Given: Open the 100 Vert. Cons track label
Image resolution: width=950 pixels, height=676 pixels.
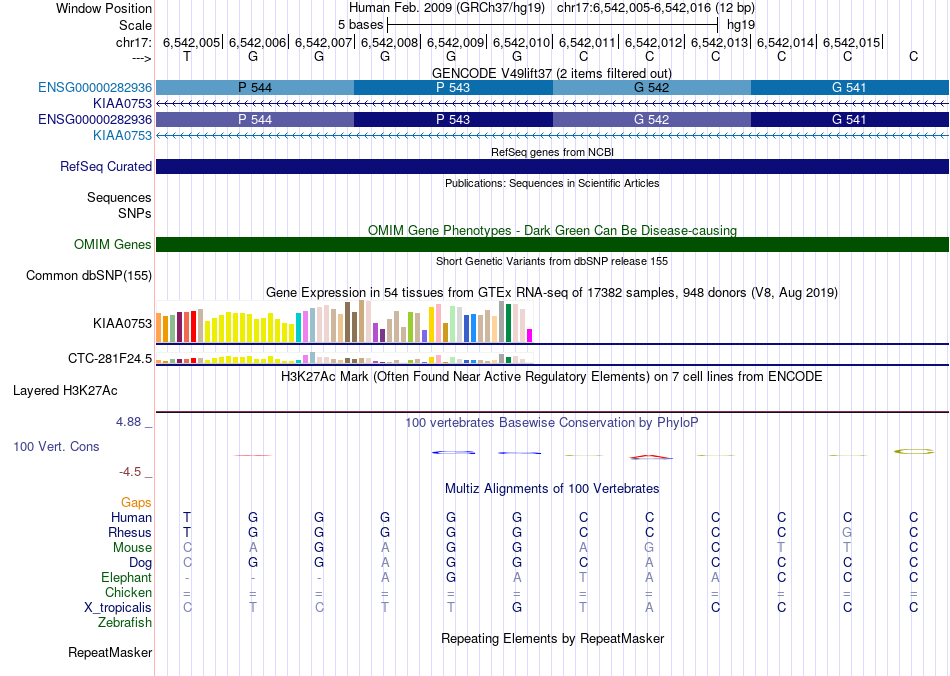Looking at the screenshot, I should tap(56, 446).
